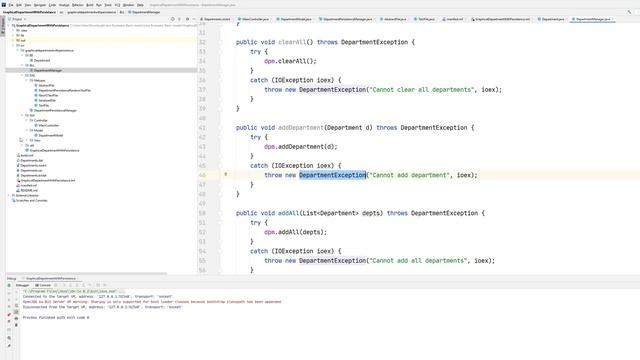Click "Cannot add all departments" string

coord(417,260)
